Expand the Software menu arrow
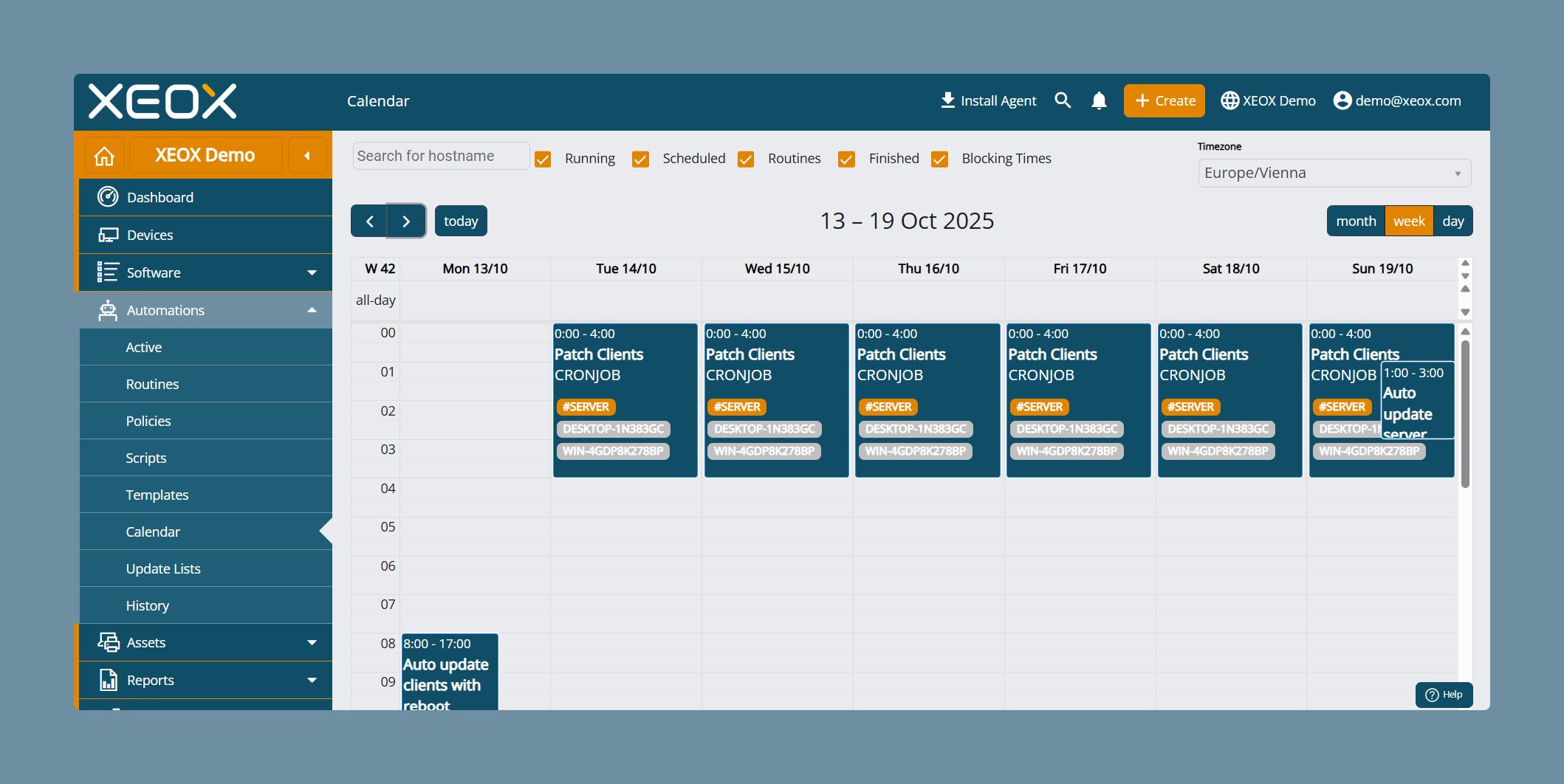The image size is (1564, 784). (312, 272)
